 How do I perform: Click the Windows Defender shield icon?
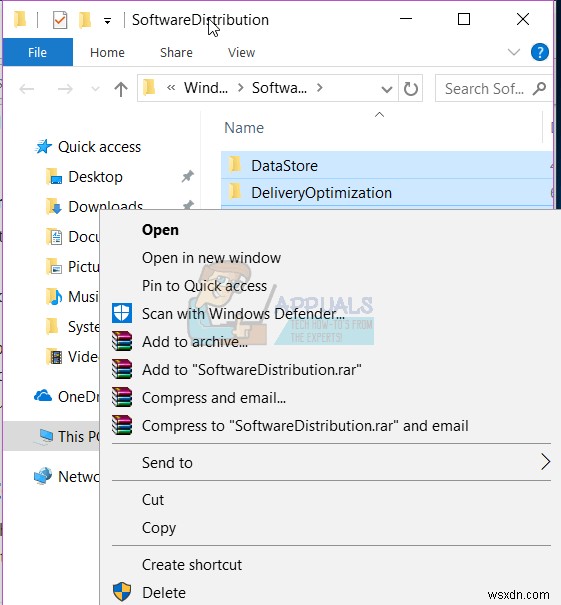tap(122, 313)
